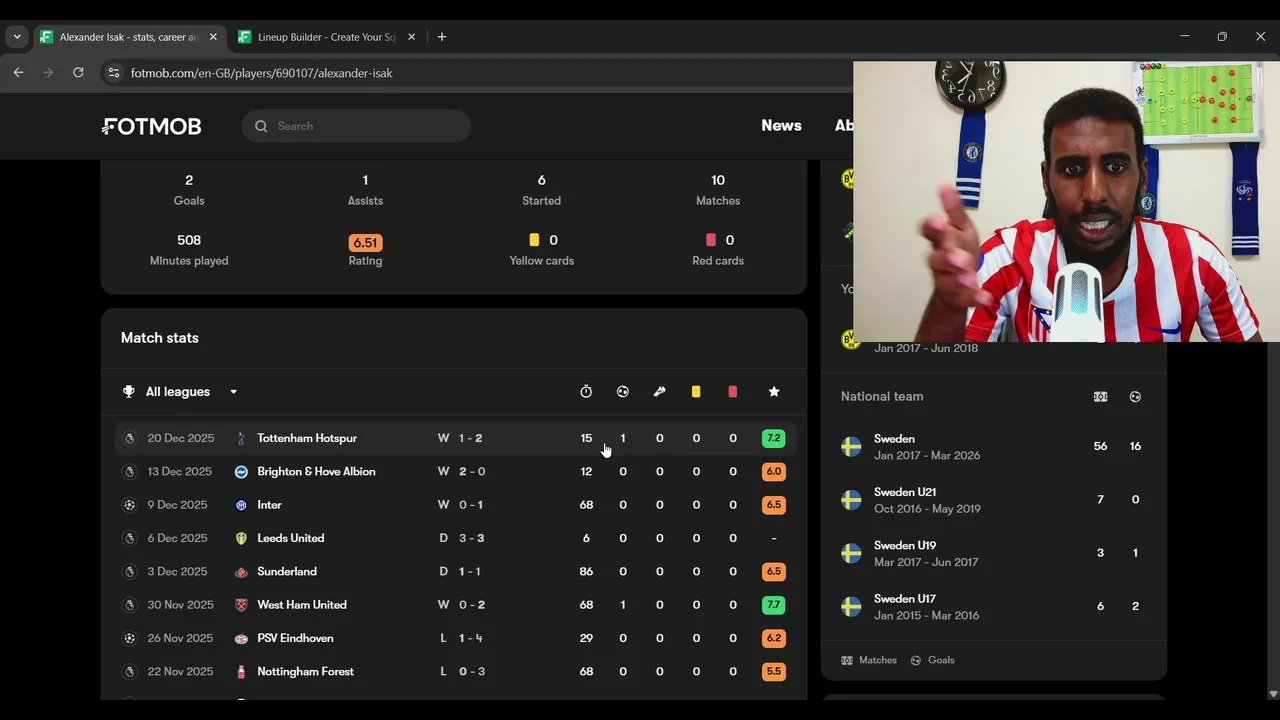Click the goals football column icon
This screenshot has width=1280, height=720.
click(x=623, y=392)
